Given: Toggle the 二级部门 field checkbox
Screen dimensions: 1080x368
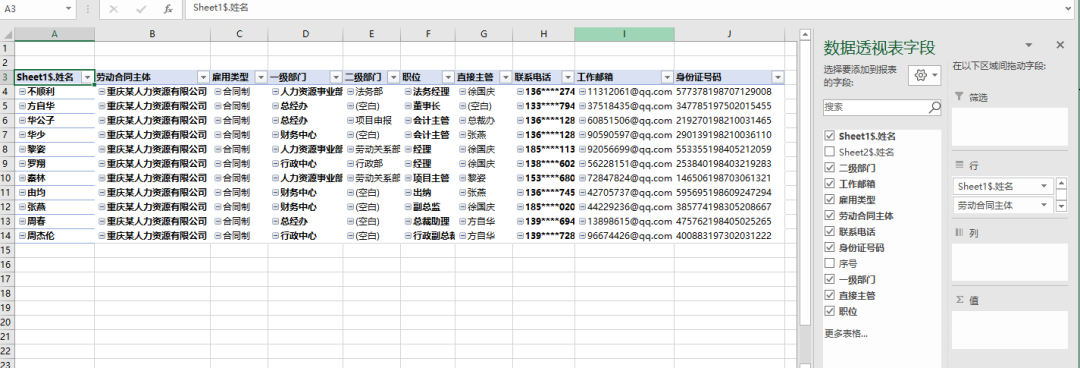Looking at the screenshot, I should pyautogui.click(x=829, y=167).
